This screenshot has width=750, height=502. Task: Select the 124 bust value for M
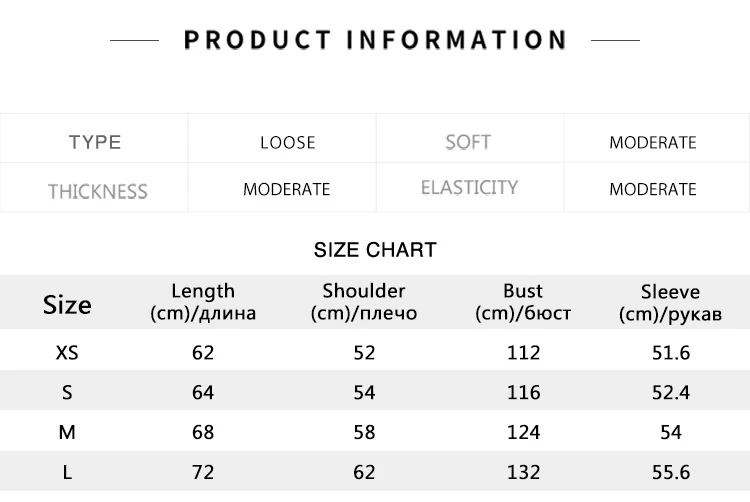[523, 432]
